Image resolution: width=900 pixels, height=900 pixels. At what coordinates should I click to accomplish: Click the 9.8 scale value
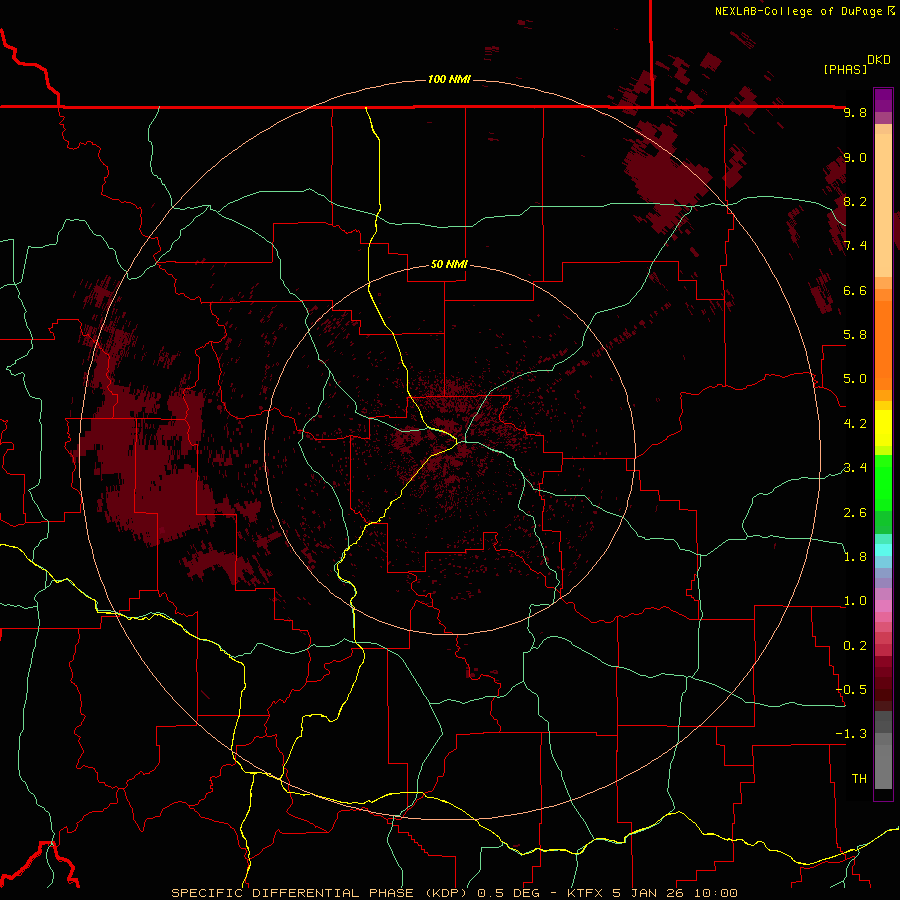[x=855, y=112]
